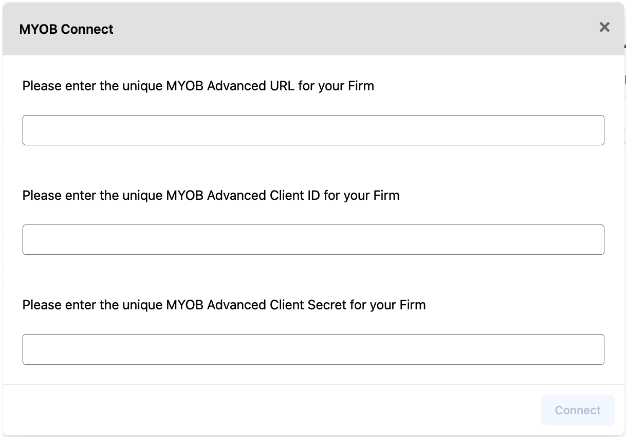Image resolution: width=629 pixels, height=441 pixels.
Task: Focus the Client ID text box
Action: coord(313,240)
